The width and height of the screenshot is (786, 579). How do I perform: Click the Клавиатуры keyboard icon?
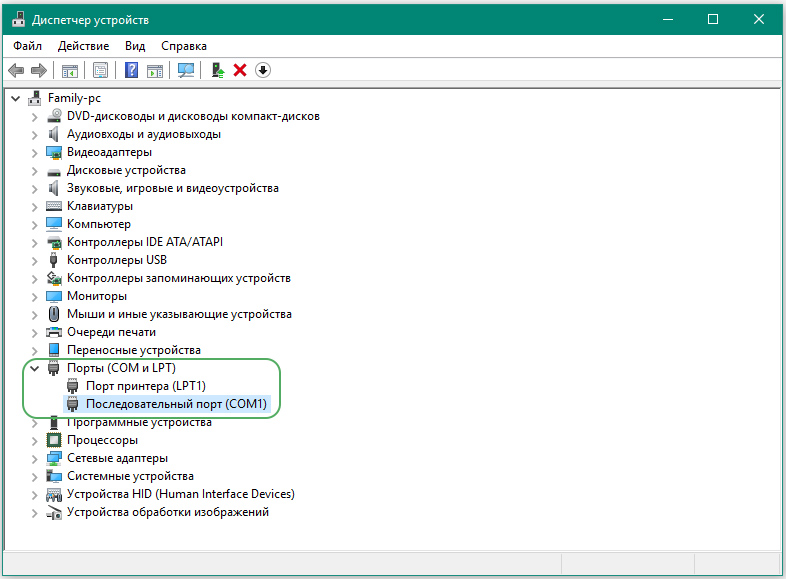point(54,206)
